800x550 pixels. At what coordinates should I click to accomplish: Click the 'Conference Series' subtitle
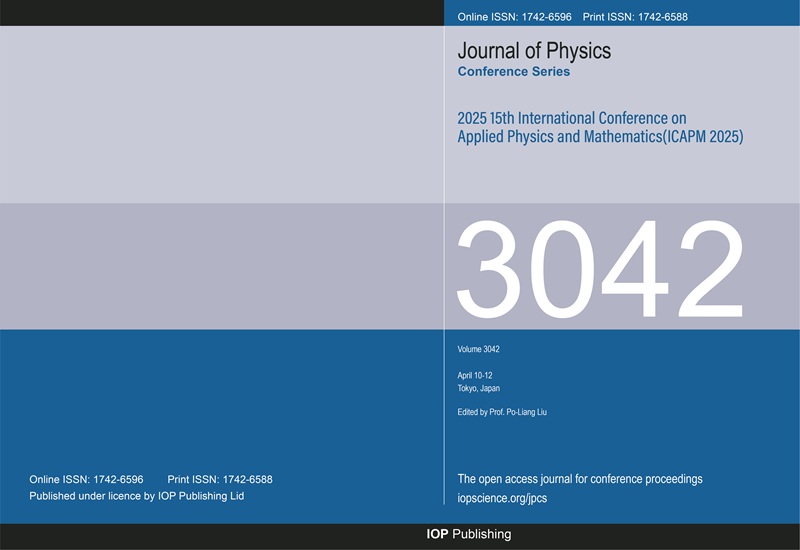coord(513,71)
